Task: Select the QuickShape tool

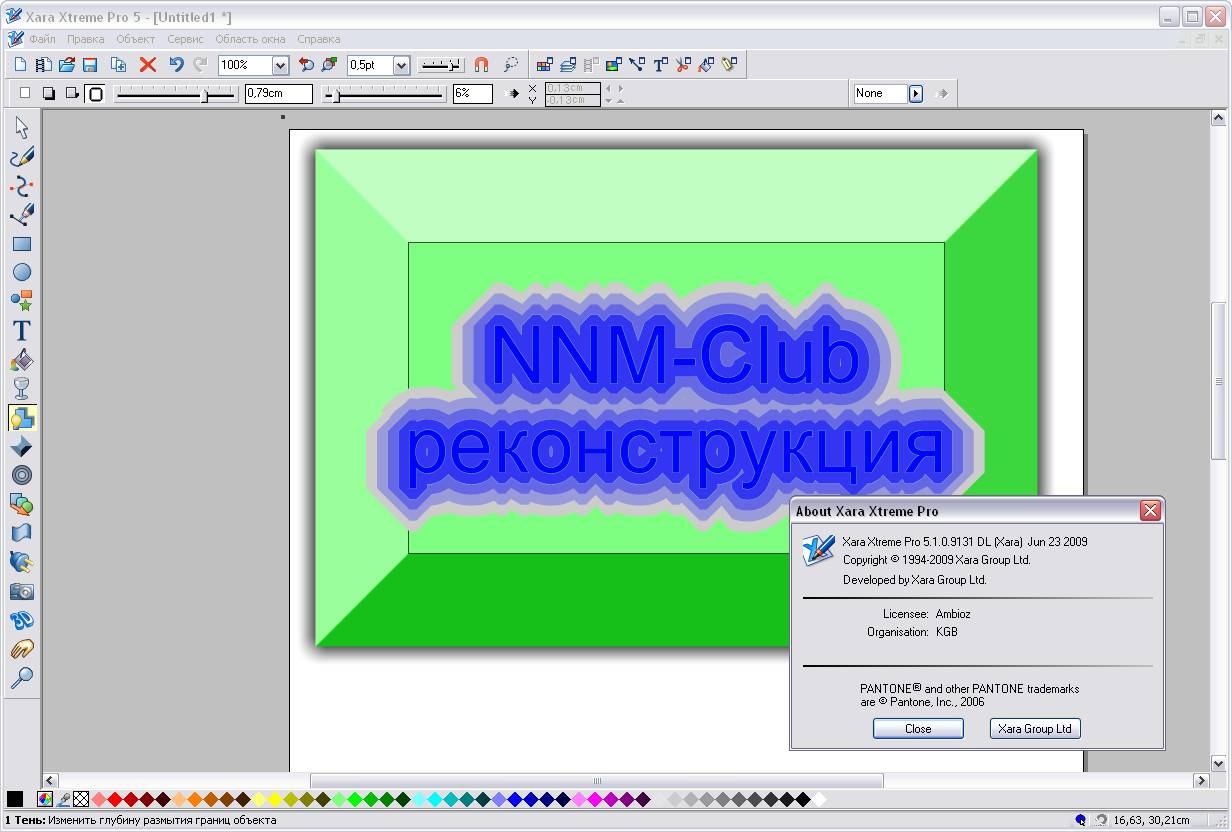Action: click(x=22, y=301)
